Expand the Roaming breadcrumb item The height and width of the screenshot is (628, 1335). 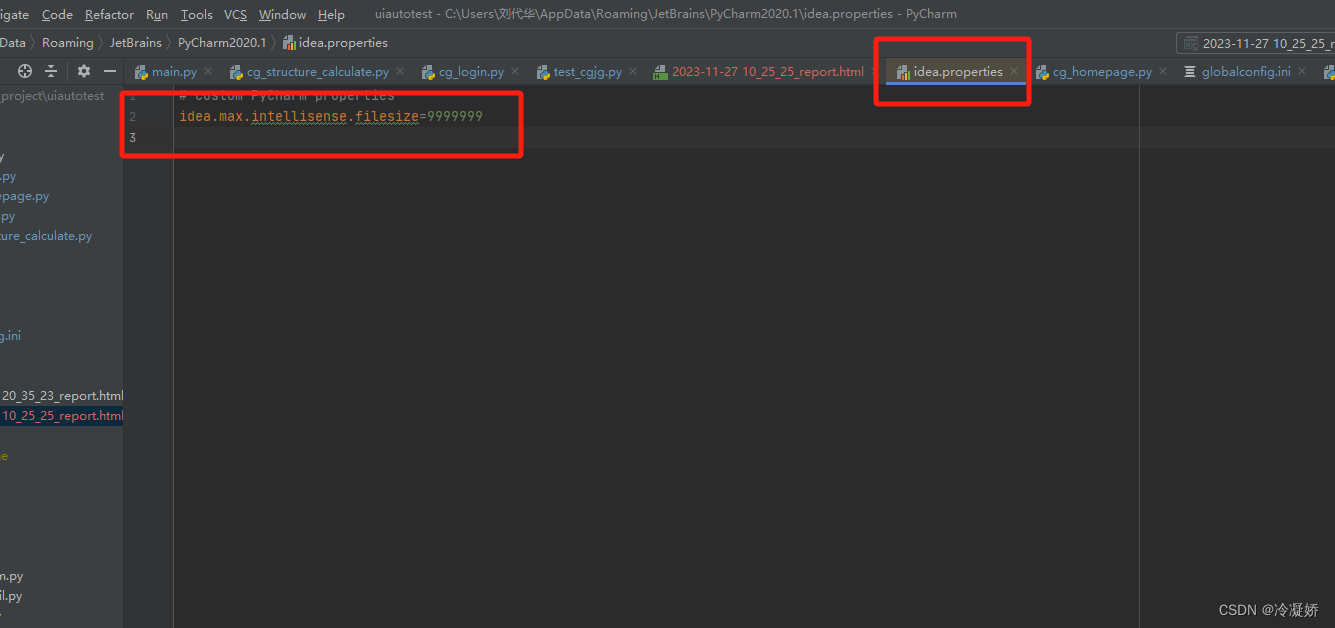coord(67,42)
